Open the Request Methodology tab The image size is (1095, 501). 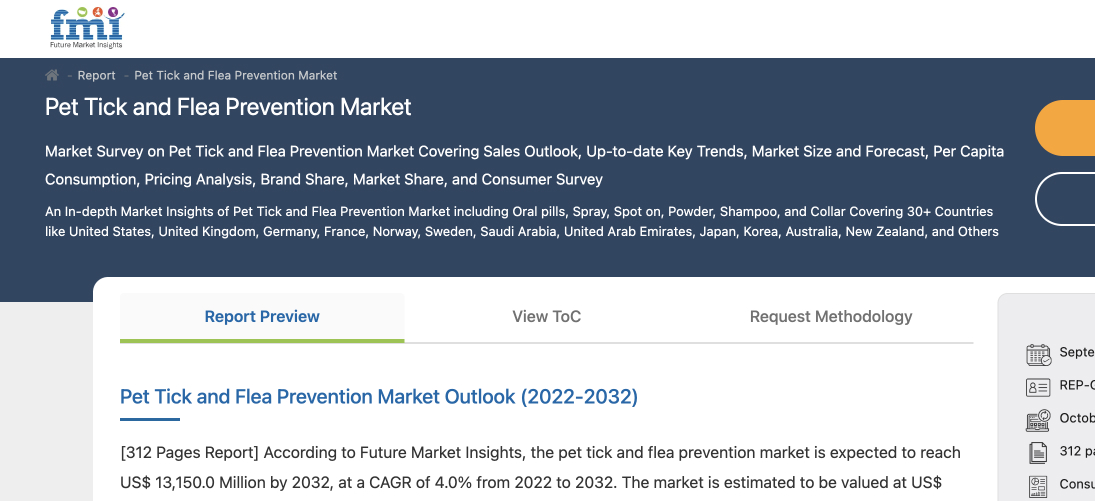pyautogui.click(x=831, y=317)
